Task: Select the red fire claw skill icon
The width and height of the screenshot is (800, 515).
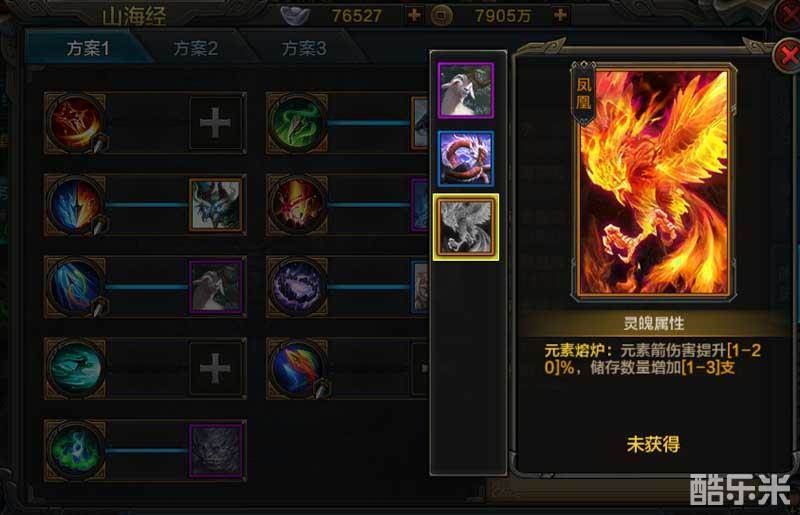Action: 75,123
